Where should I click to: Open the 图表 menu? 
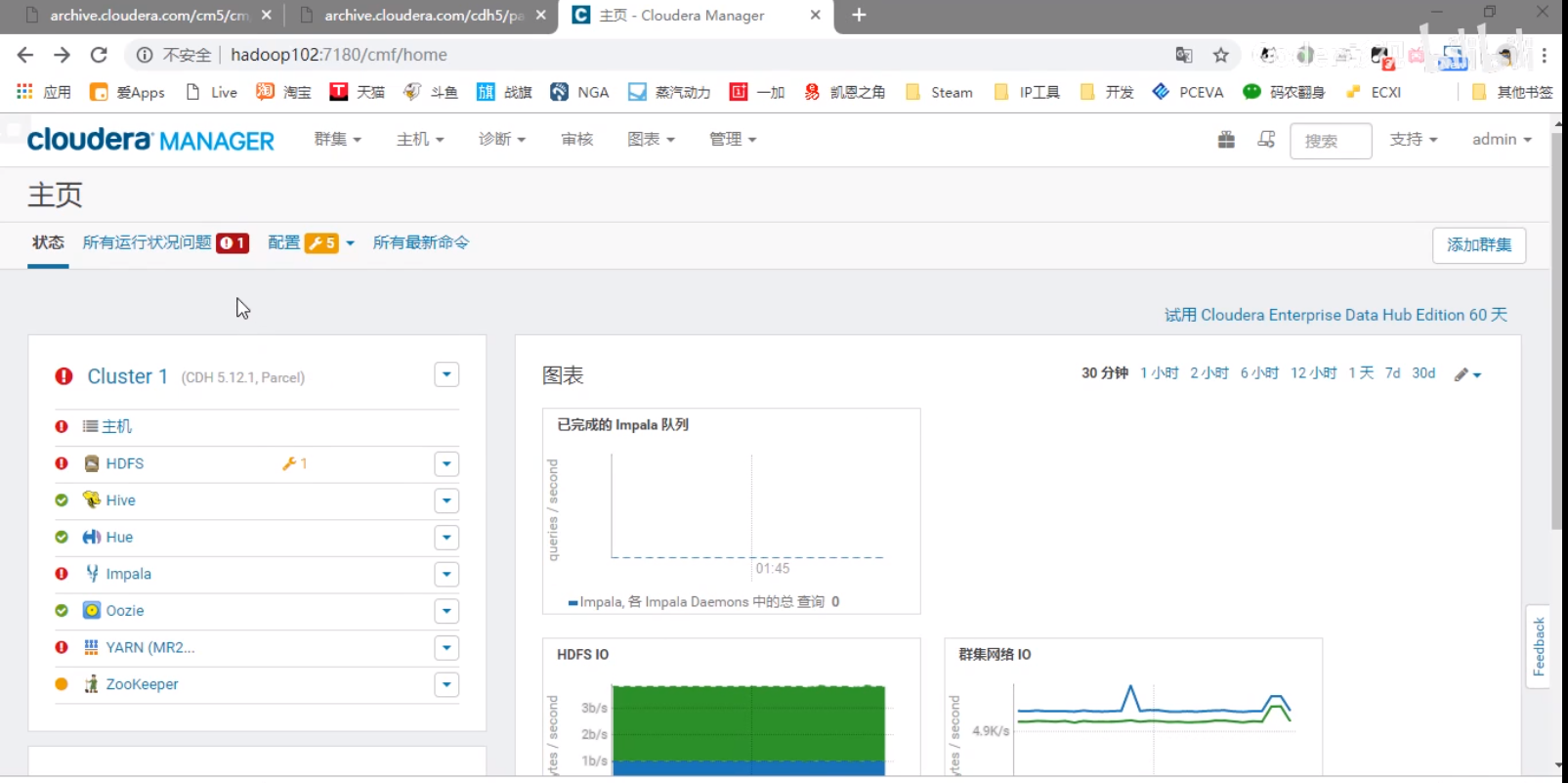point(651,140)
